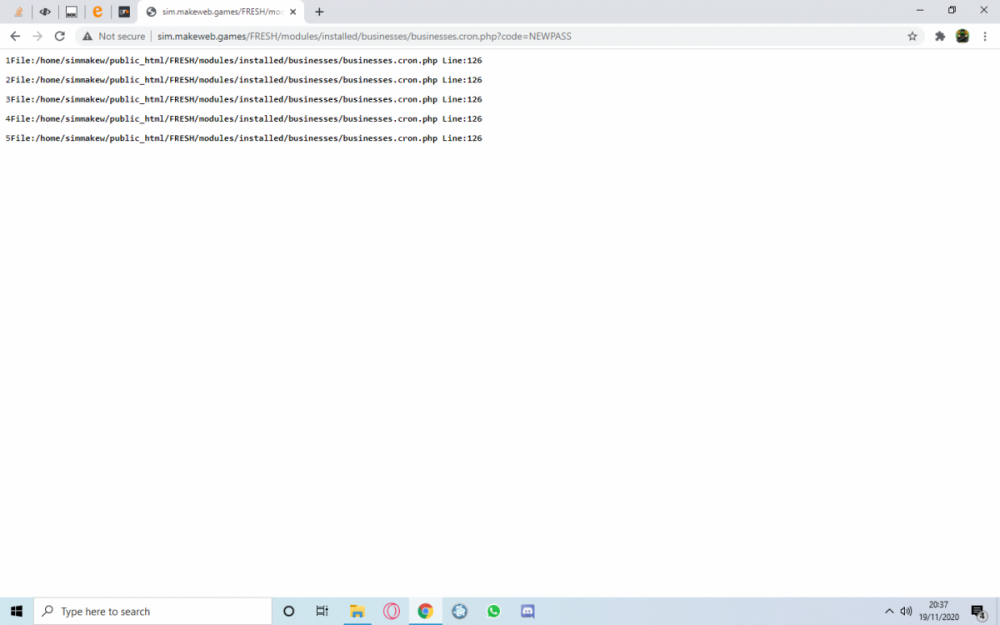1000x625 pixels.
Task: Open the Chrome extensions puzzle icon
Action: (x=940, y=36)
